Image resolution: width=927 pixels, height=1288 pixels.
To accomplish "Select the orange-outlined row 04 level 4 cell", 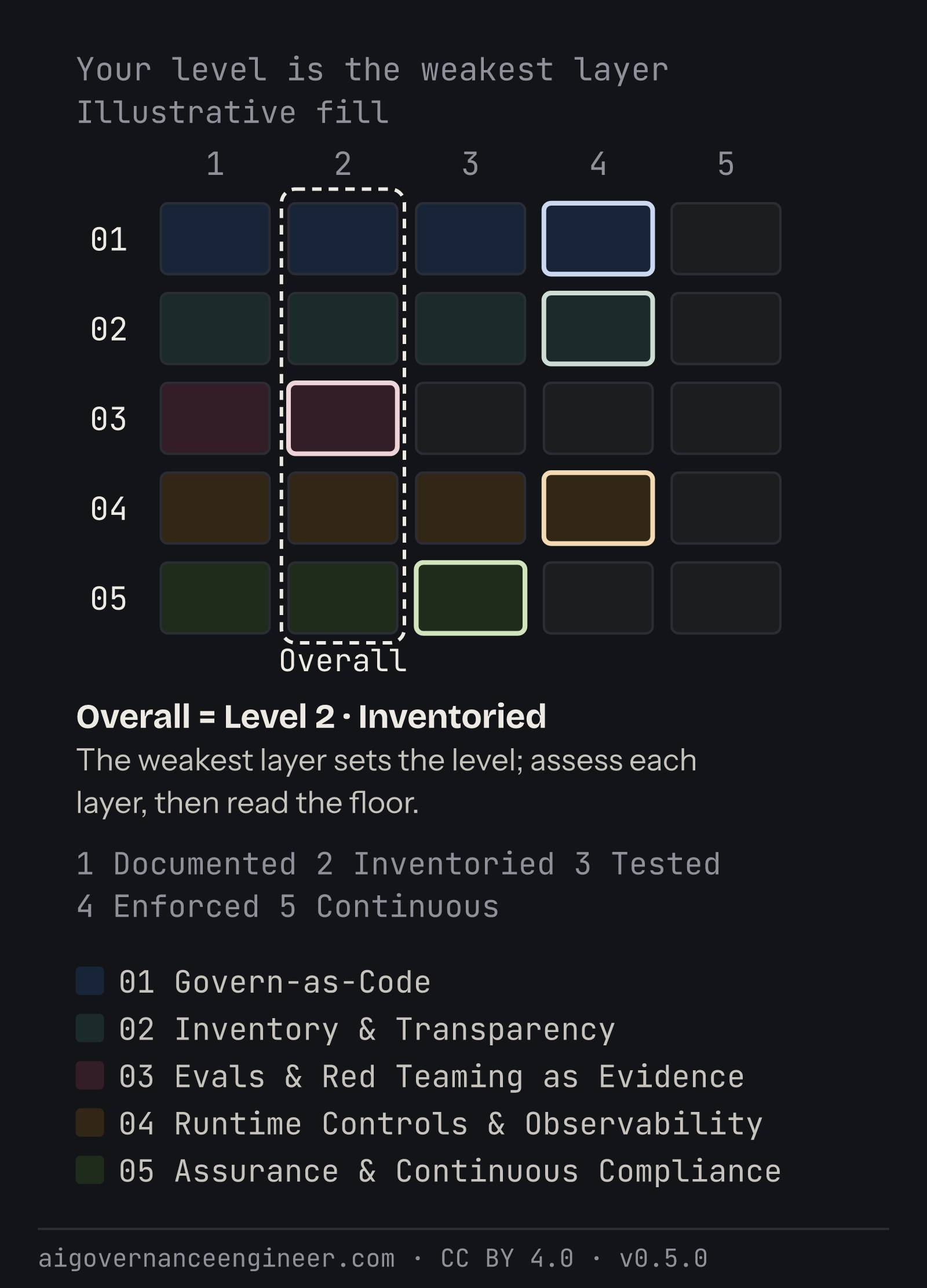I will [598, 508].
